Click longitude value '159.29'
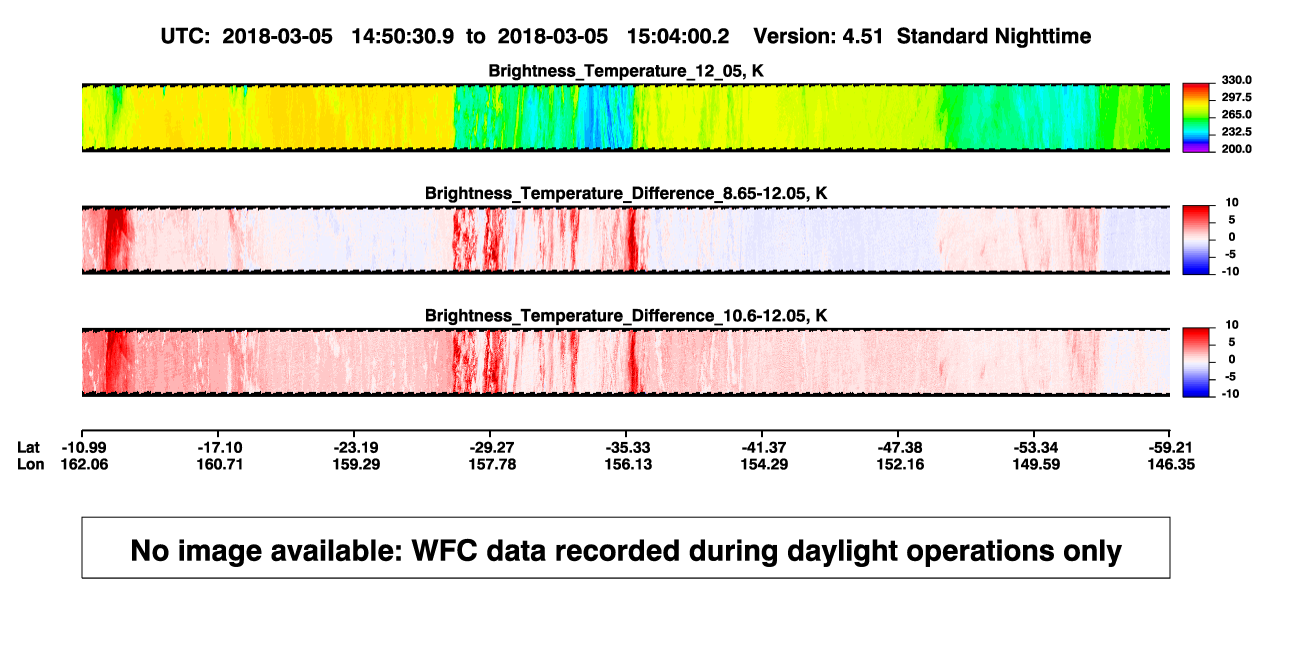The width and height of the screenshot is (1300, 667). [357, 464]
